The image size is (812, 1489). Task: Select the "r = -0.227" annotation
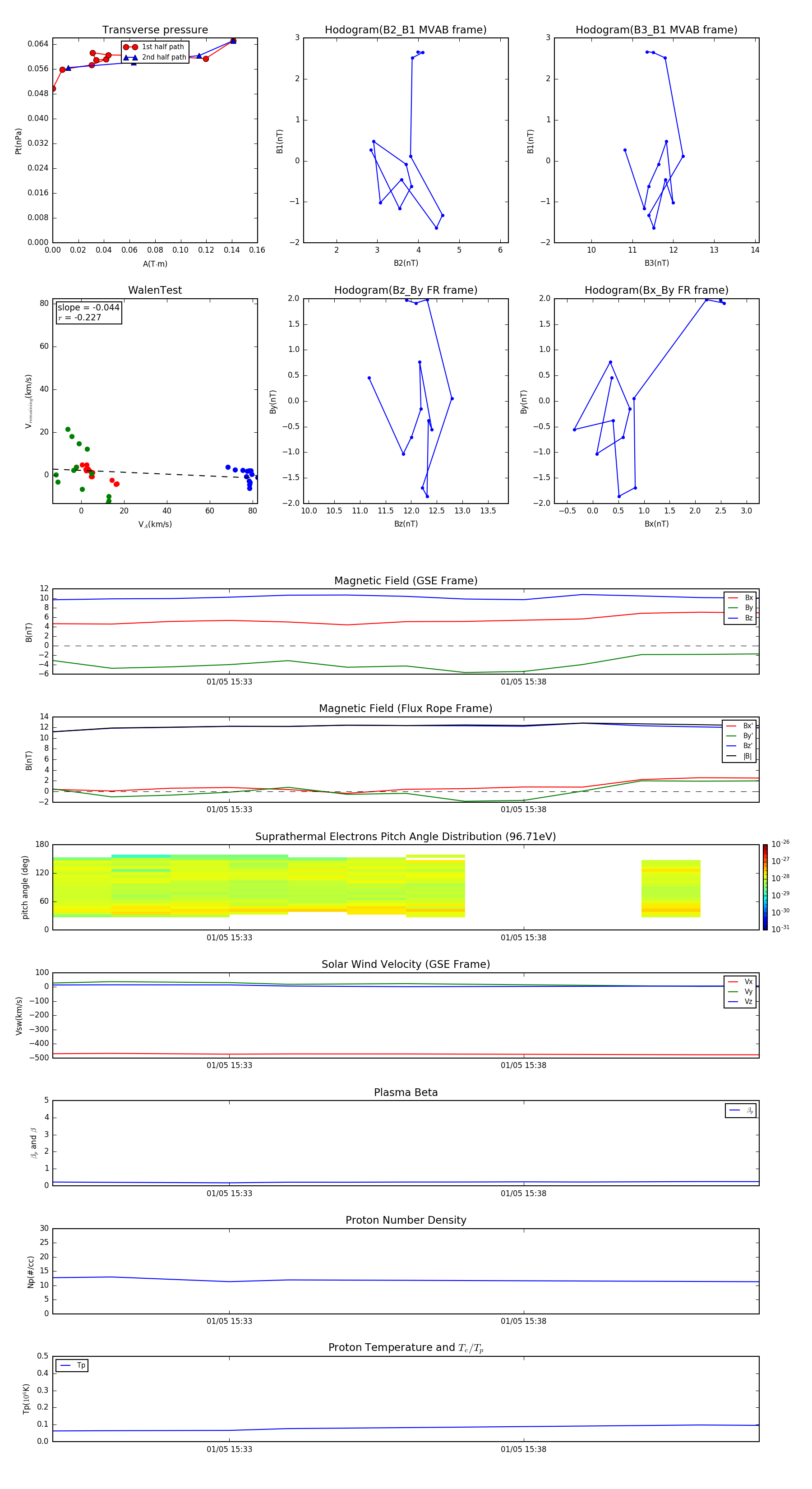click(x=80, y=317)
